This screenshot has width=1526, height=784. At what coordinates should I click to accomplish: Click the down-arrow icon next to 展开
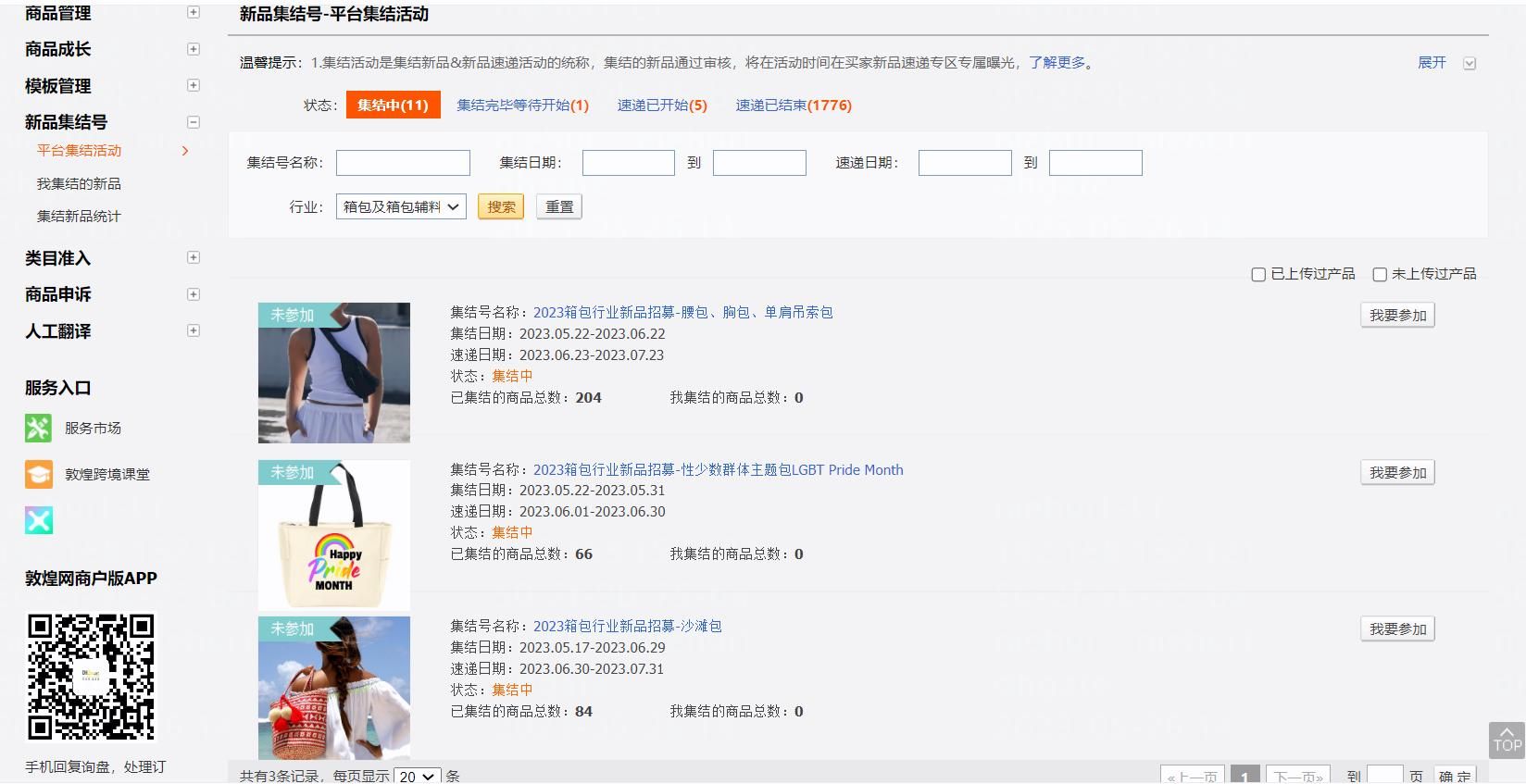tap(1470, 63)
